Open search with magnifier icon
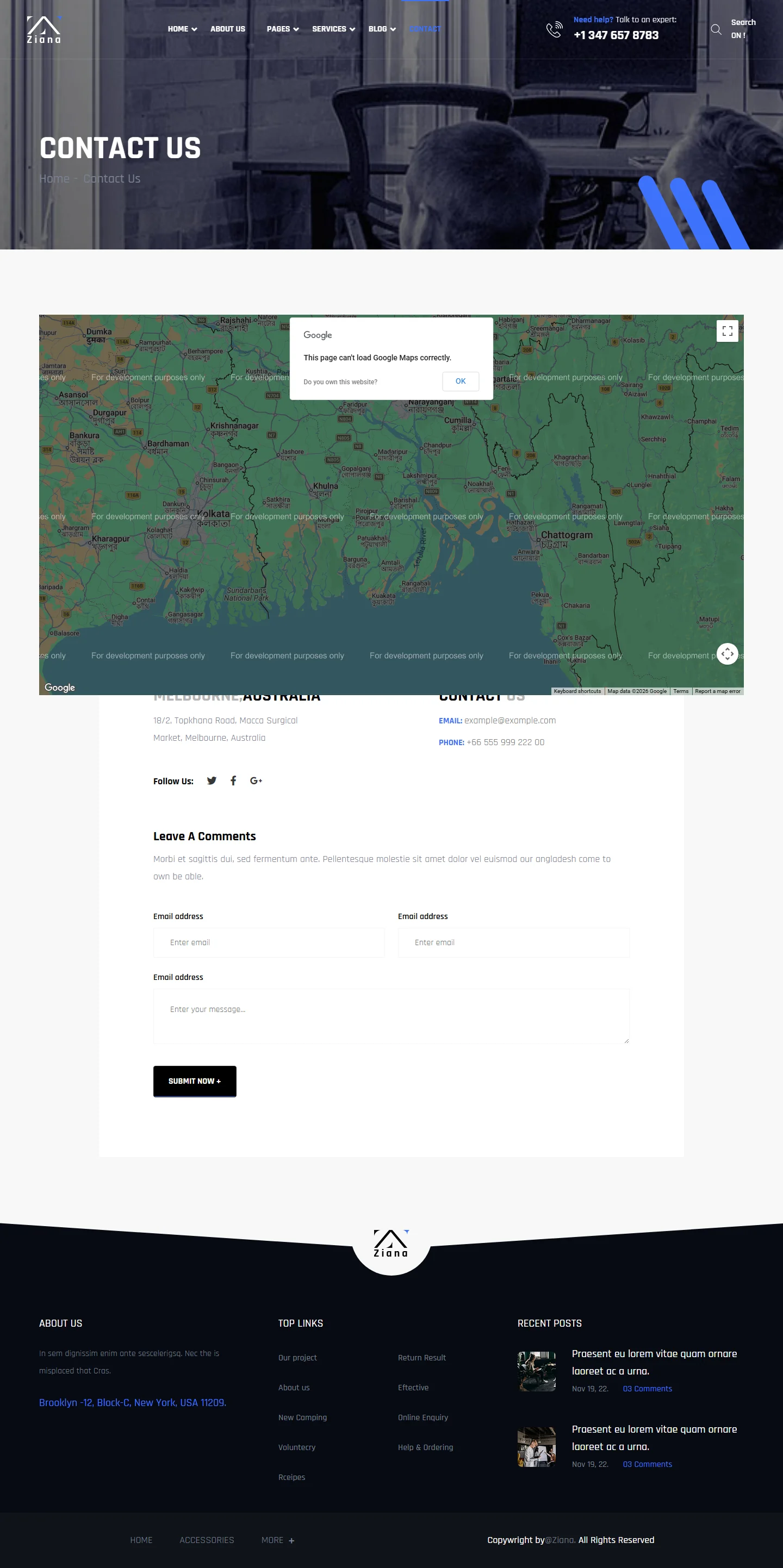The height and width of the screenshot is (1568, 783). [x=716, y=29]
